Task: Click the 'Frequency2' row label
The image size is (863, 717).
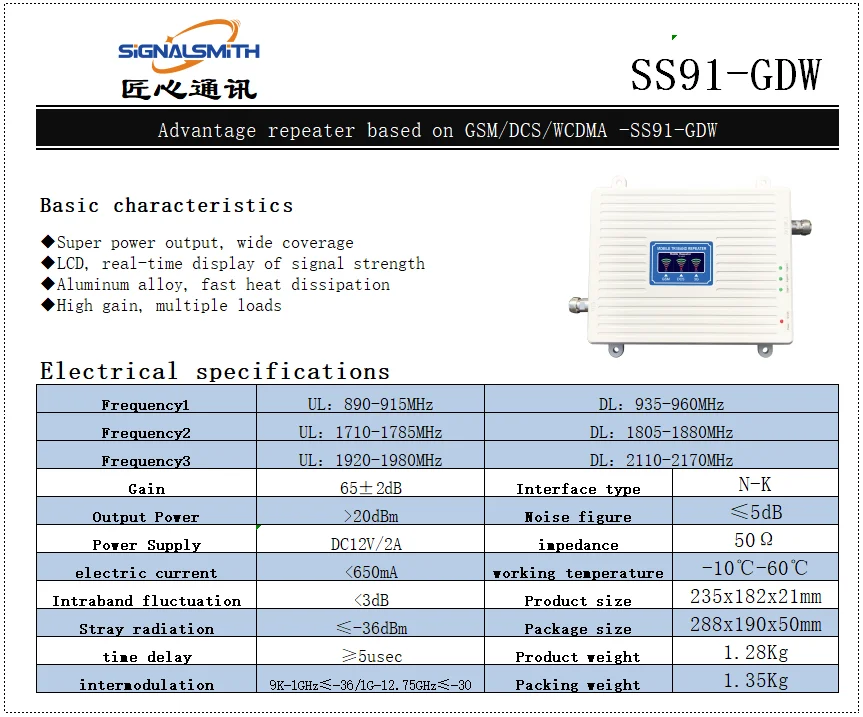Action: tap(146, 433)
